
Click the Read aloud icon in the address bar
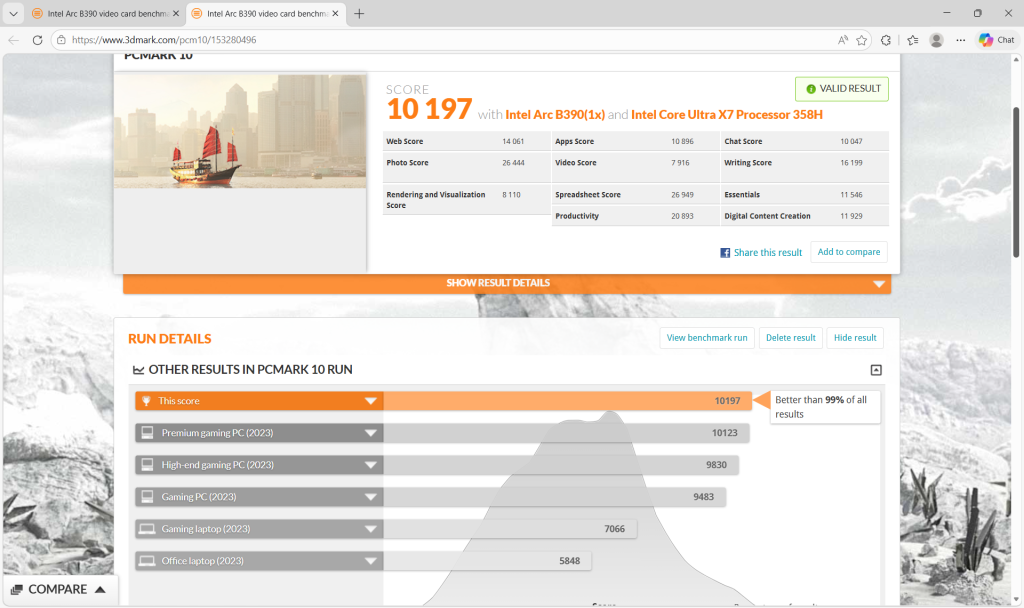pyautogui.click(x=843, y=40)
